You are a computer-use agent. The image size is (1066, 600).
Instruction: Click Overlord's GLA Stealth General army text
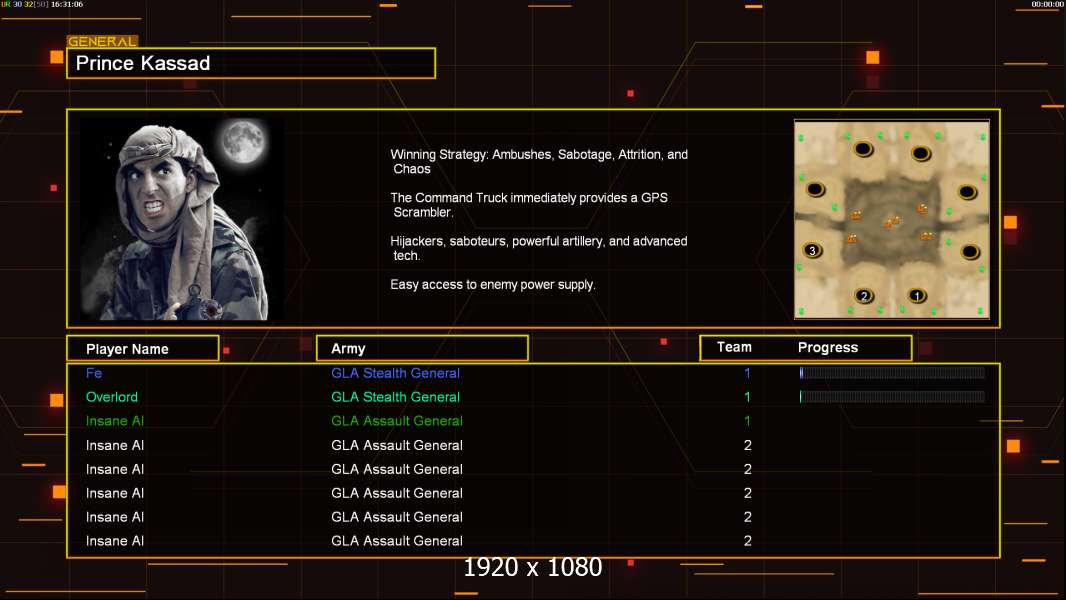(396, 397)
